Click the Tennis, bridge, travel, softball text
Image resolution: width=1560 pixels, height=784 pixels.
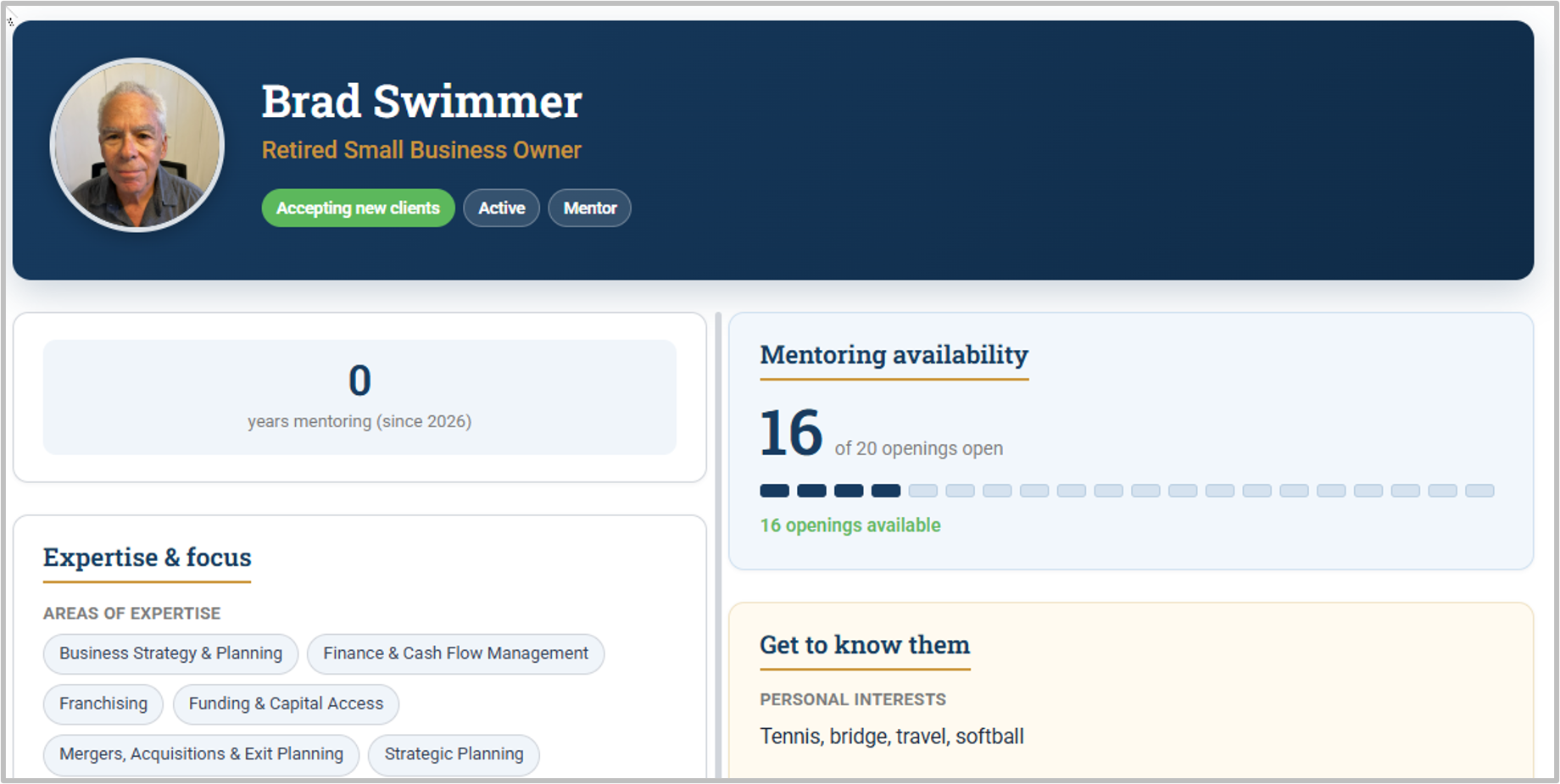892,737
